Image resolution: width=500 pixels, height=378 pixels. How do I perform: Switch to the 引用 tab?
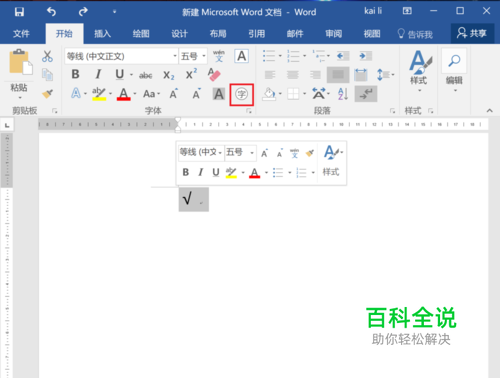tap(257, 34)
